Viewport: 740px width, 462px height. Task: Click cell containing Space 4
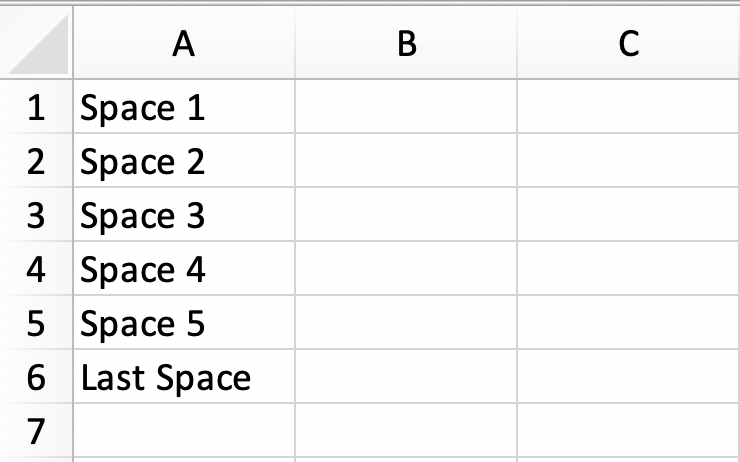point(184,269)
